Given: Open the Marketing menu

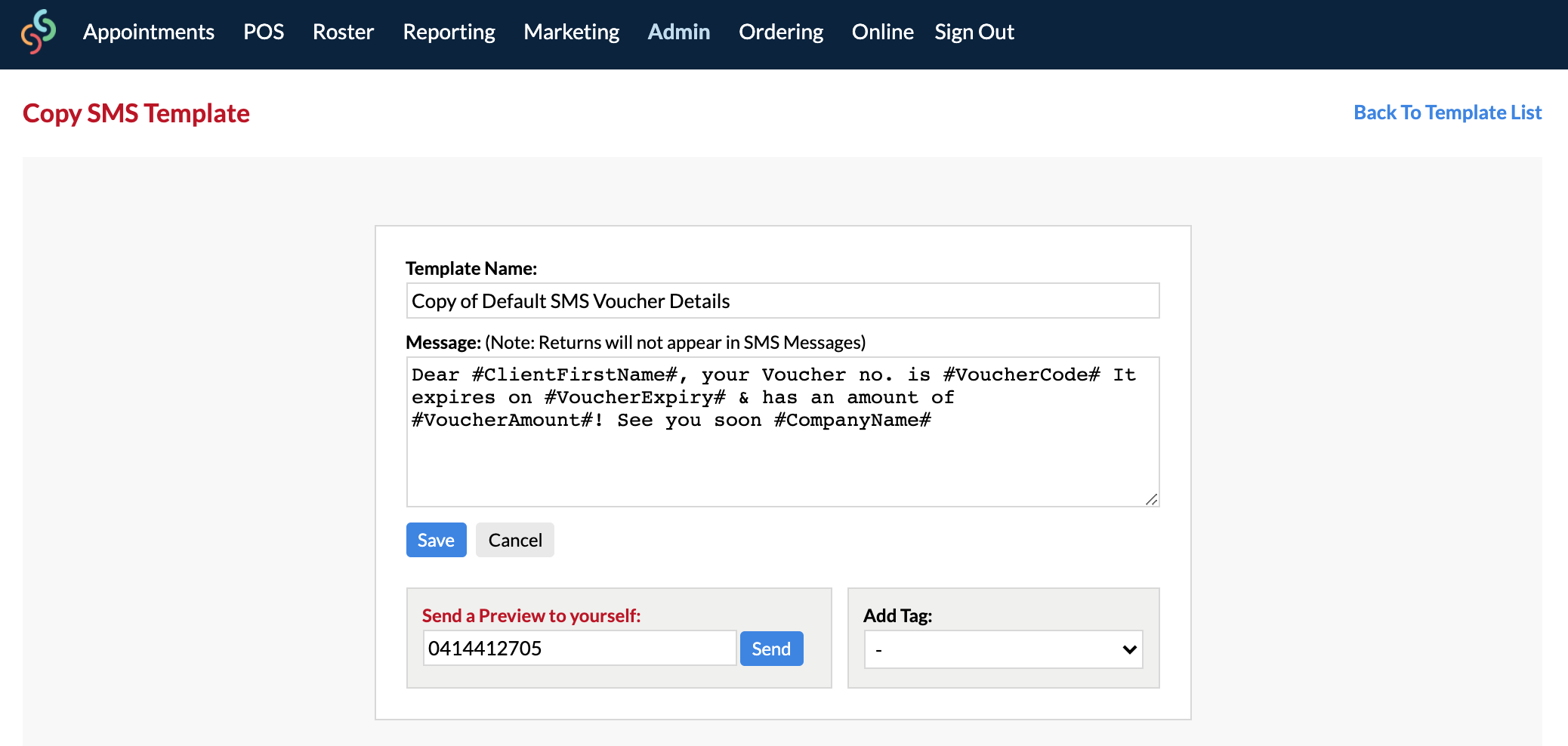Looking at the screenshot, I should click(x=572, y=32).
